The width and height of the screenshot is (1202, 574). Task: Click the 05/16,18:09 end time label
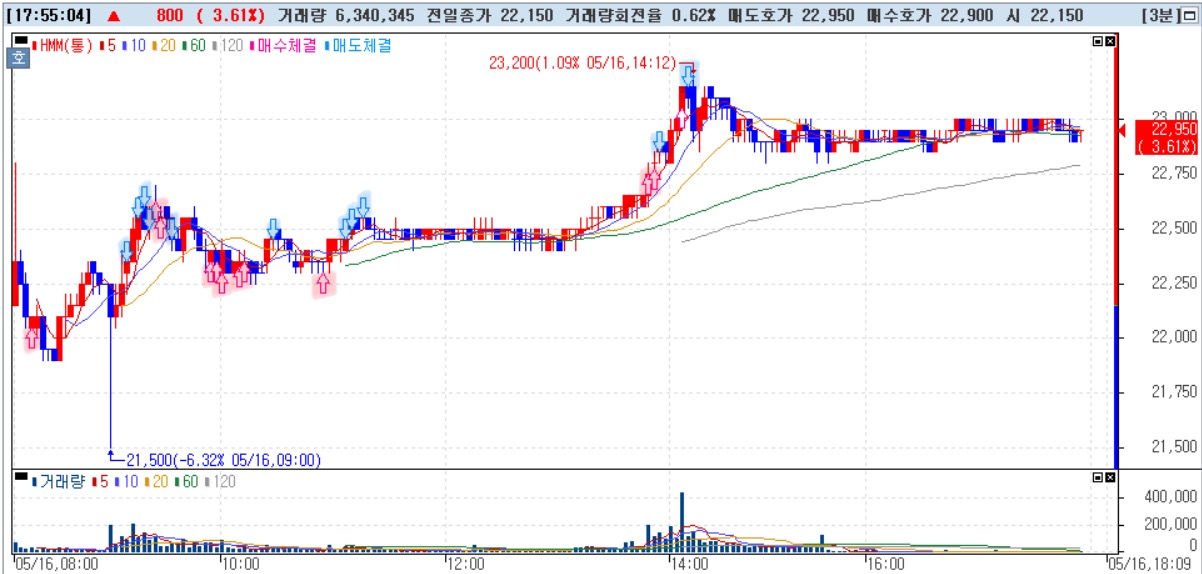pos(1150,564)
